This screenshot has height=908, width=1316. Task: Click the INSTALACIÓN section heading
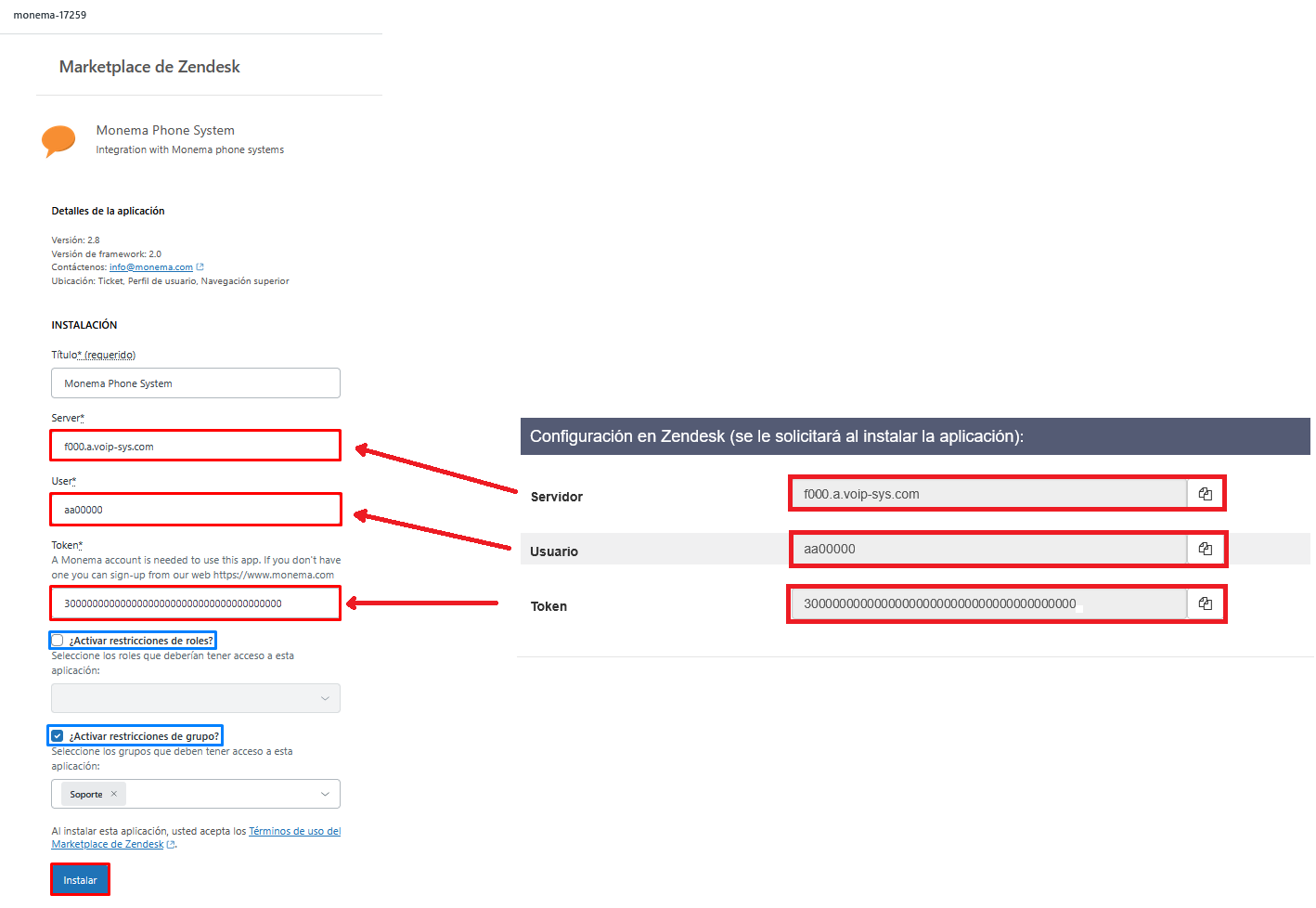click(84, 325)
